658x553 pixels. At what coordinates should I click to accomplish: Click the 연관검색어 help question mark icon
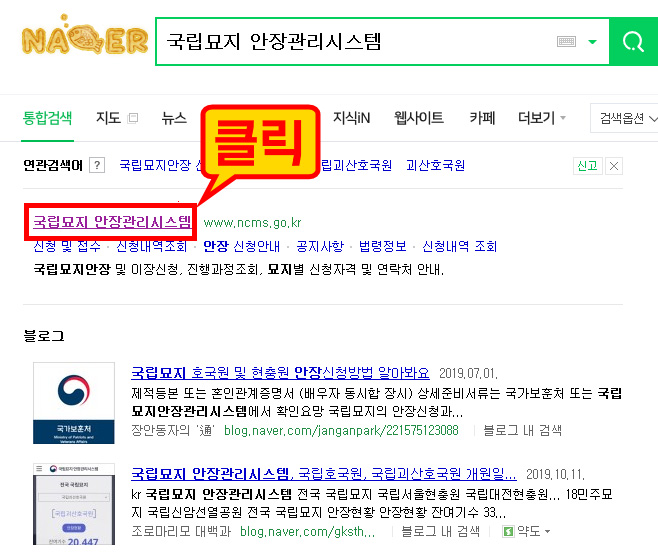(97, 165)
